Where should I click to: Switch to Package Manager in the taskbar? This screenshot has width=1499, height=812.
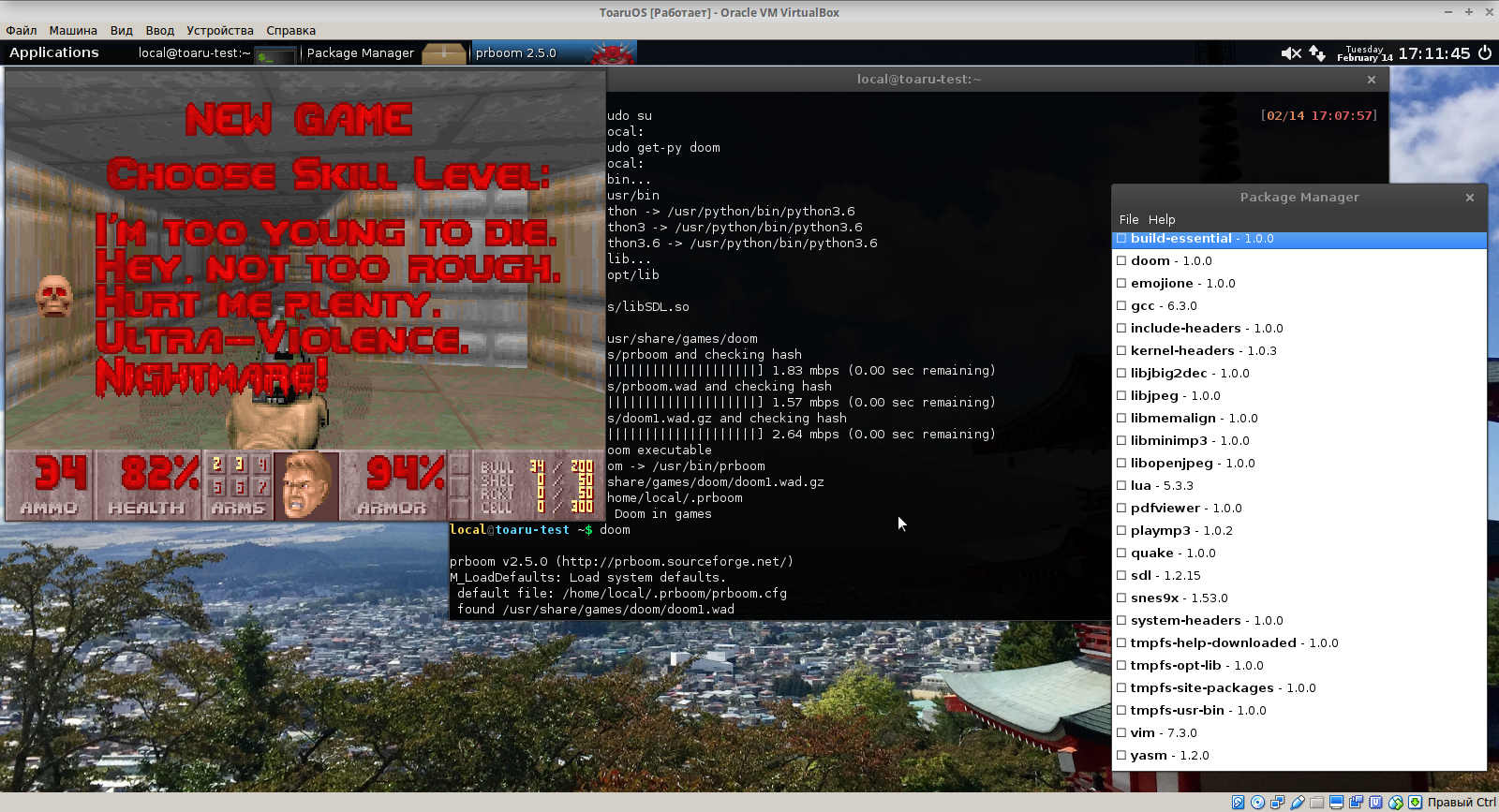[385, 53]
